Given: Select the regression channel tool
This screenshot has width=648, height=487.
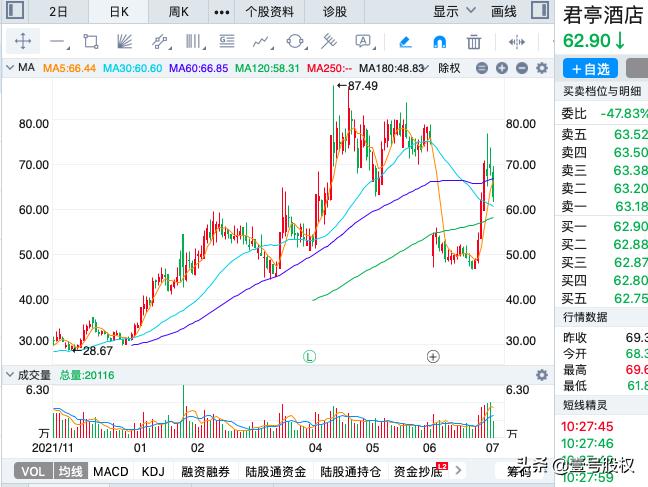Looking at the screenshot, I should [160, 42].
